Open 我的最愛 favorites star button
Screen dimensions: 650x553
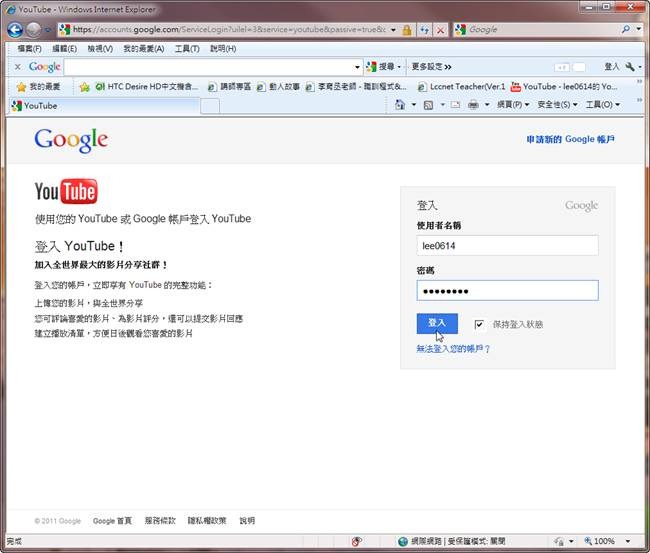[39, 87]
